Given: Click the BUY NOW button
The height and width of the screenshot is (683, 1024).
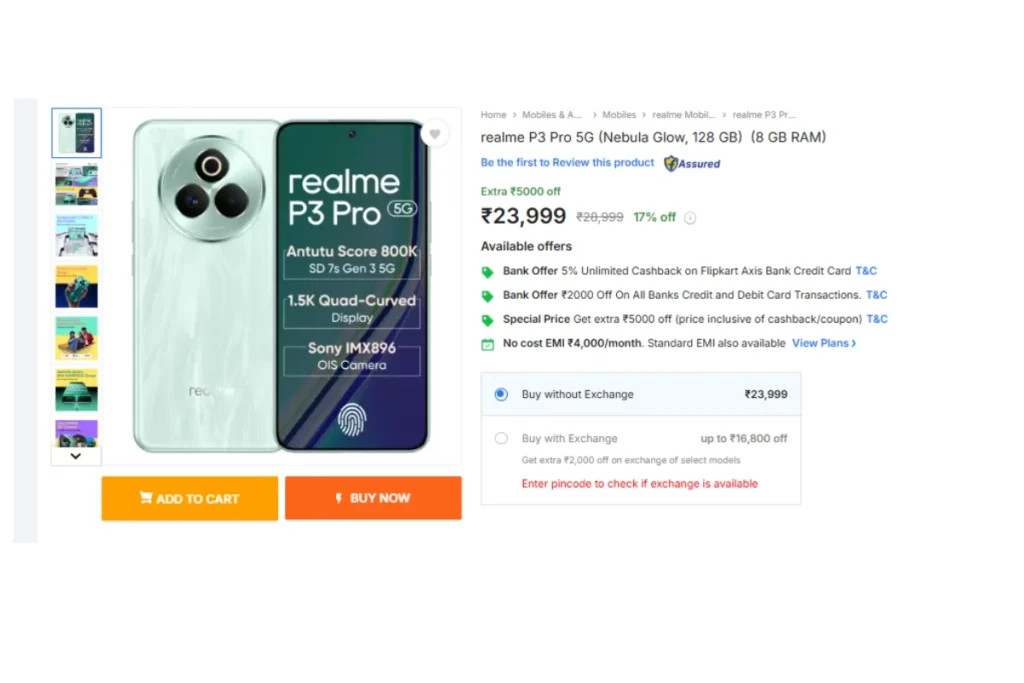Looking at the screenshot, I should tap(373, 498).
